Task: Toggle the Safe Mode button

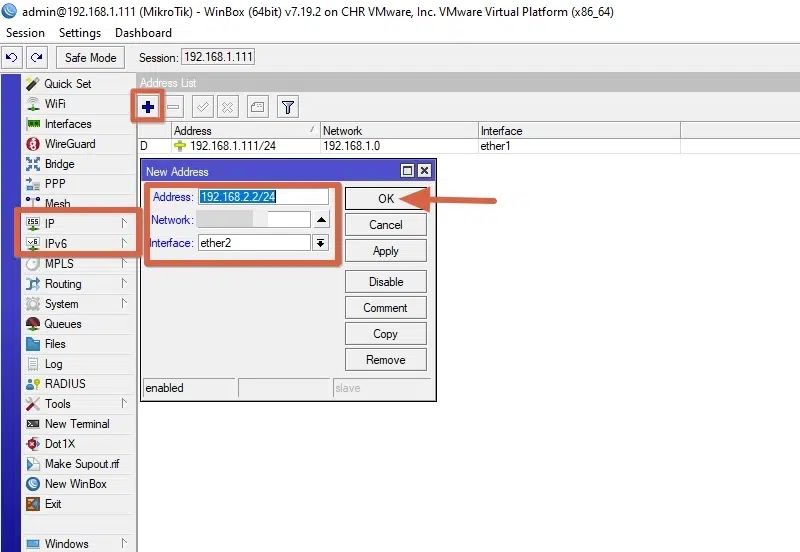Action: click(90, 58)
